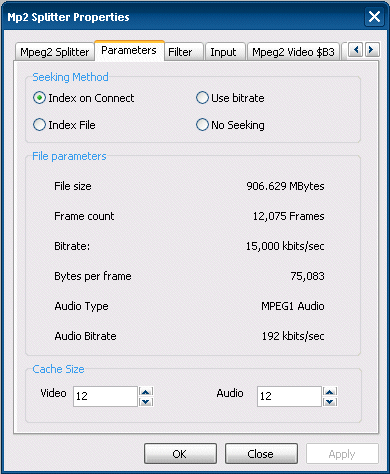
Task: Confirm with the OK button
Action: click(x=180, y=454)
